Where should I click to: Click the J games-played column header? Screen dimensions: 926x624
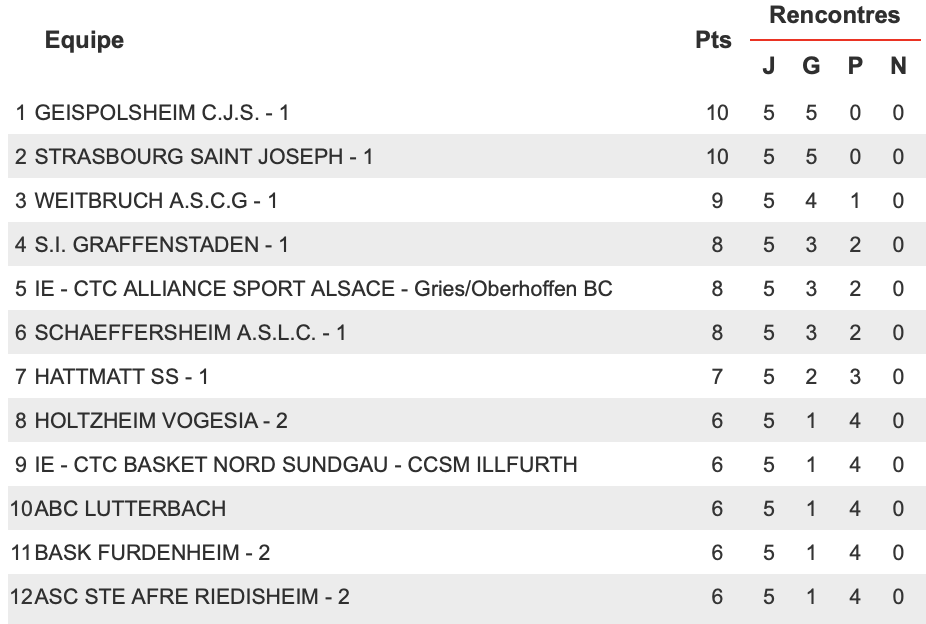tap(768, 66)
